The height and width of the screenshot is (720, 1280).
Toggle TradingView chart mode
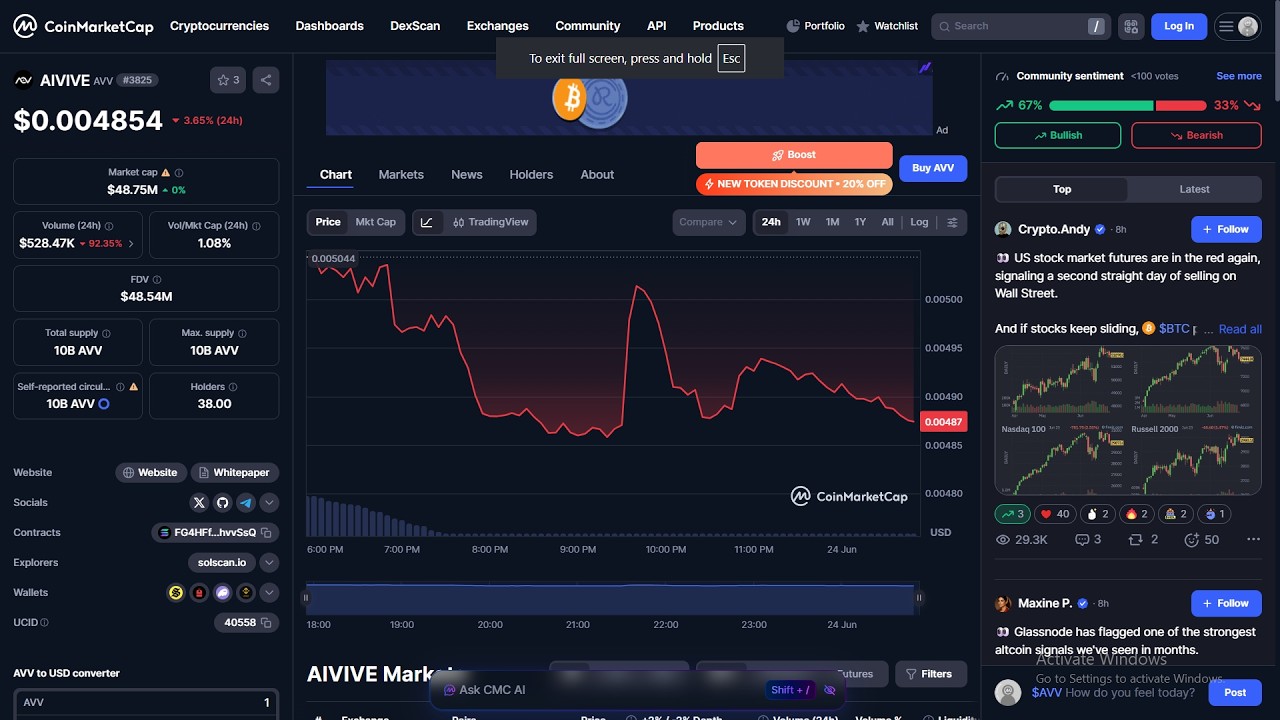490,222
